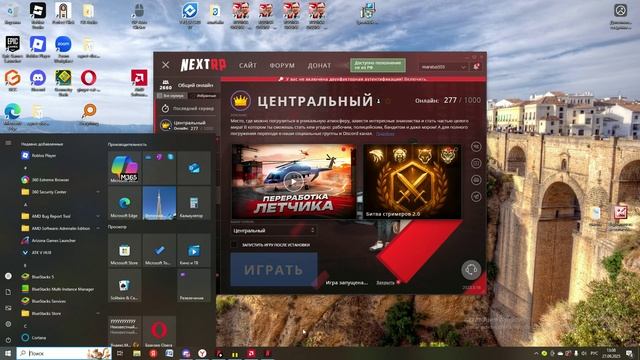Viewport: 640px width, 360px height.
Task: Click the YouTube social icon in launcher
Action: (x=476, y=180)
